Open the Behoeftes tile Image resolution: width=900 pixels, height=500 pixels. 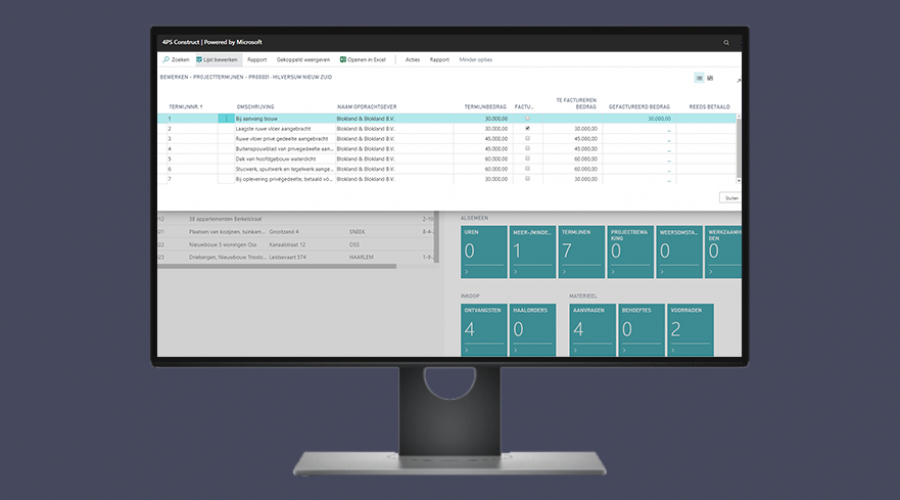tap(641, 330)
